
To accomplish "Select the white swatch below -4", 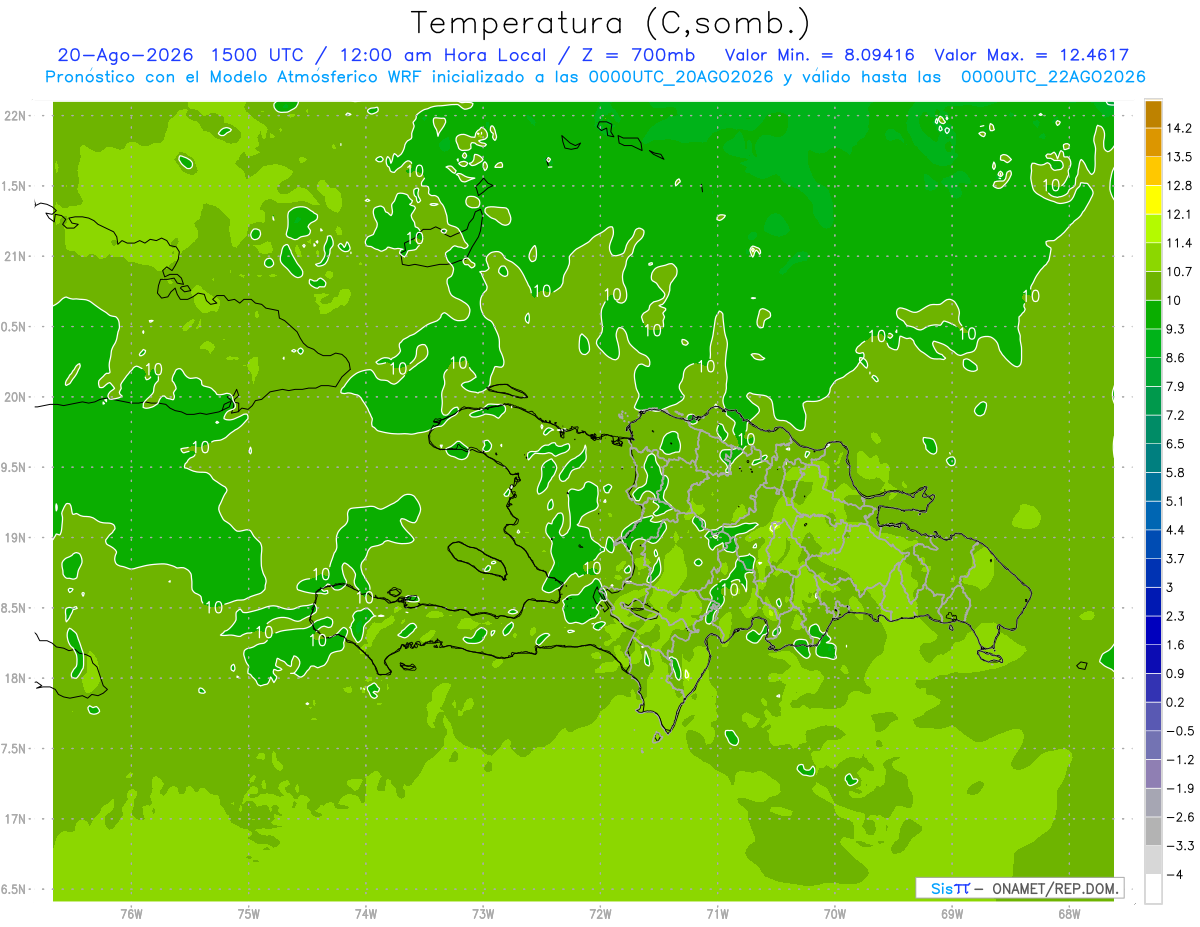I will point(1154,888).
